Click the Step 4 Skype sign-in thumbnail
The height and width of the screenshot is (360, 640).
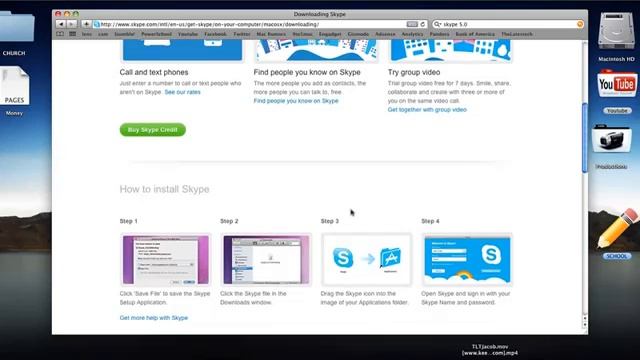pos(467,260)
